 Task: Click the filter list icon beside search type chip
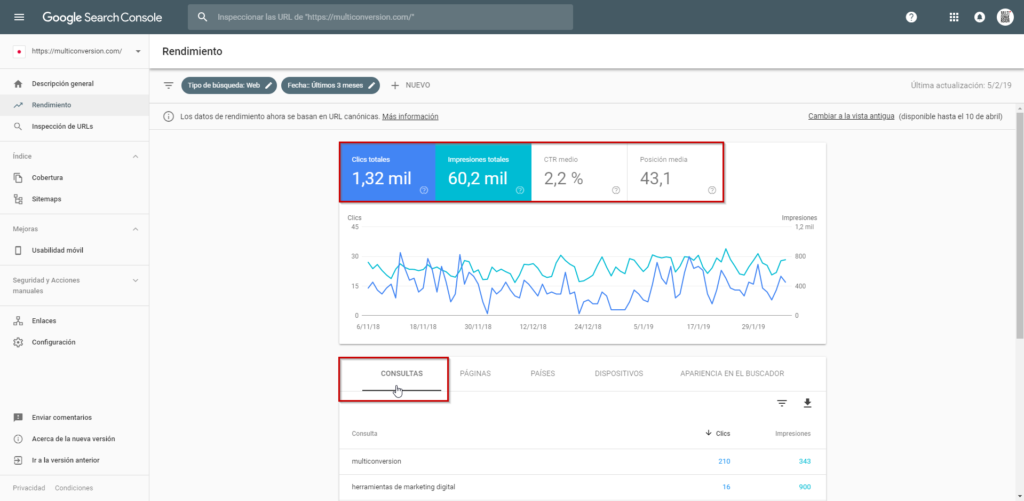pyautogui.click(x=168, y=86)
